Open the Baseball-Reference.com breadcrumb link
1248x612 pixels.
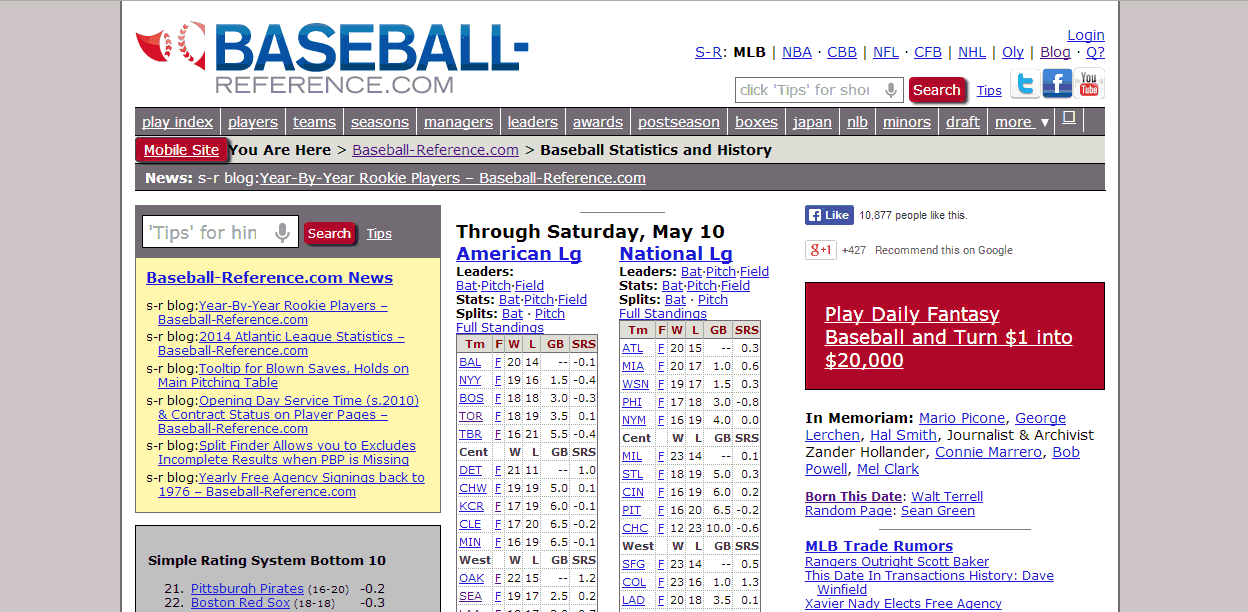(x=435, y=150)
